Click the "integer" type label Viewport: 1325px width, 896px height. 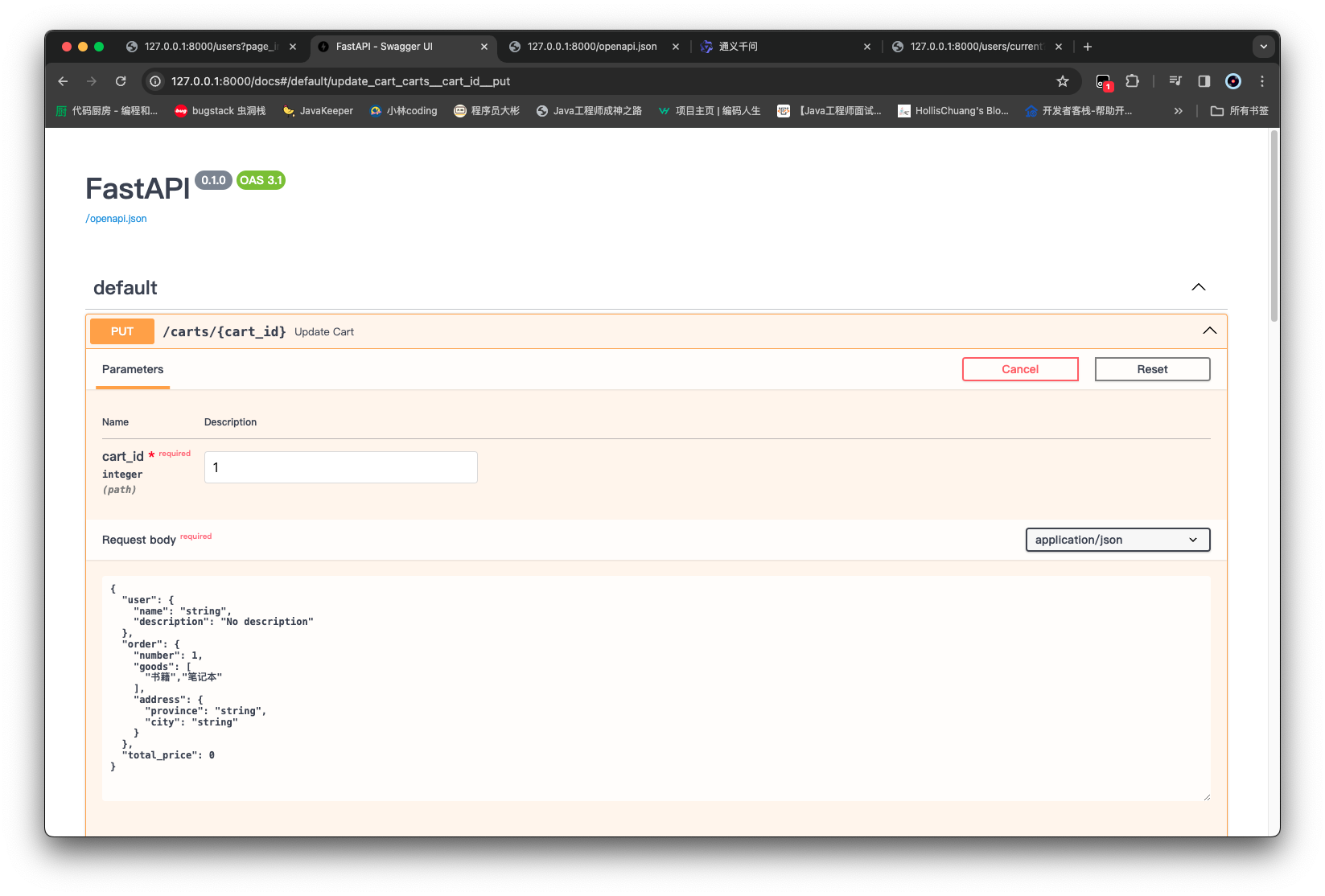(122, 475)
